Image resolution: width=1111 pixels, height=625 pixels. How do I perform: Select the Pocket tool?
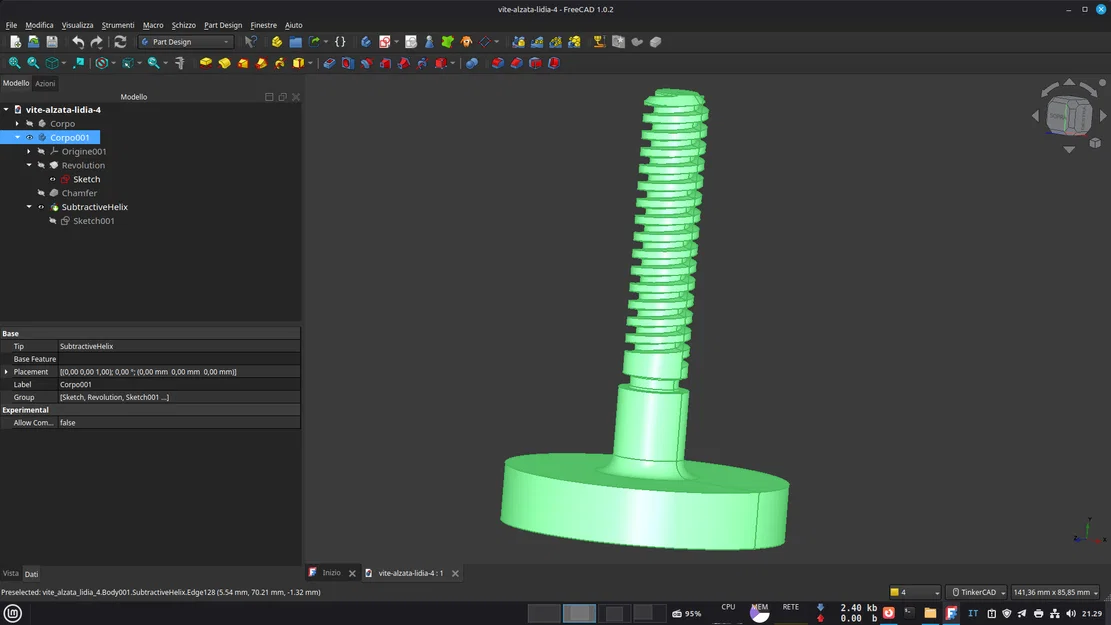tap(329, 63)
